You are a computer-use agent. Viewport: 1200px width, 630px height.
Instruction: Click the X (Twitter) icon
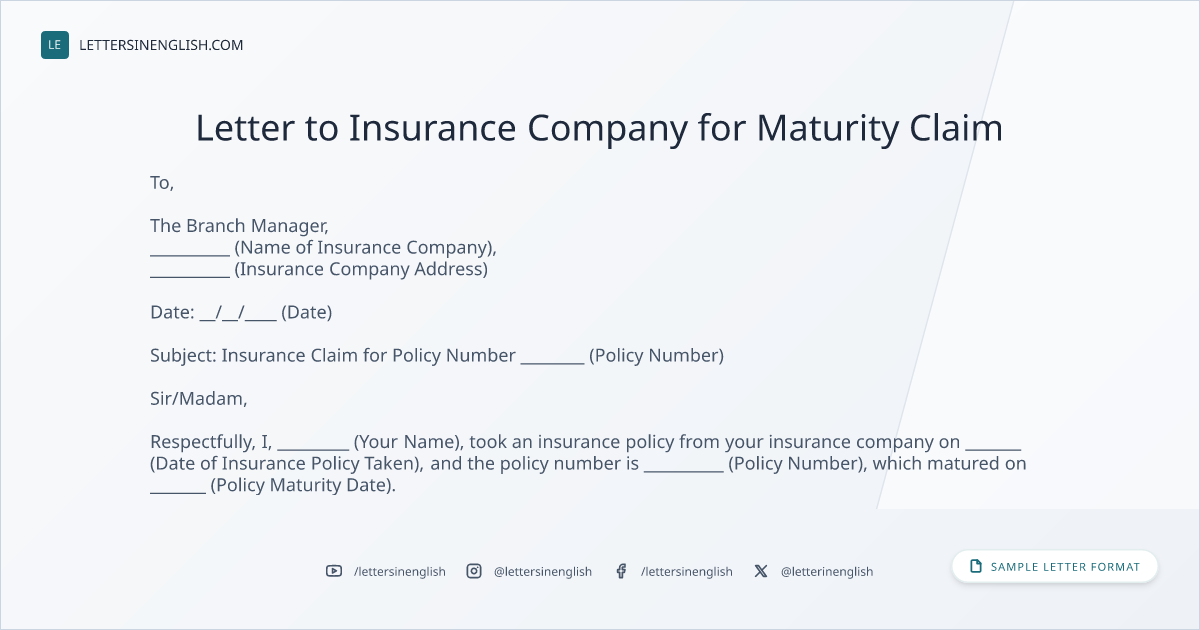click(761, 571)
